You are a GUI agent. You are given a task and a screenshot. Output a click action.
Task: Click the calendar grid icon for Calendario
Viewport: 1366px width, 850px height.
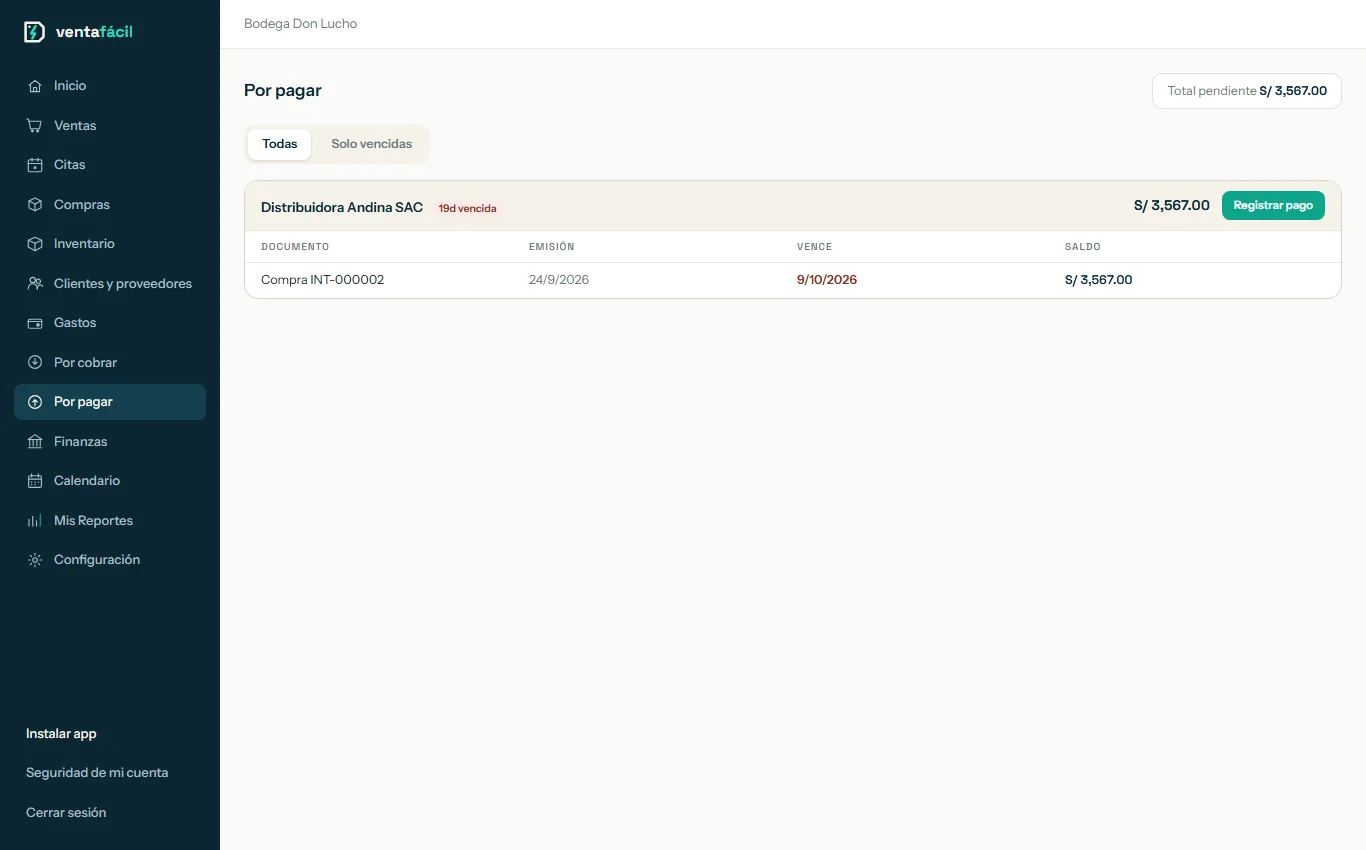tap(35, 481)
